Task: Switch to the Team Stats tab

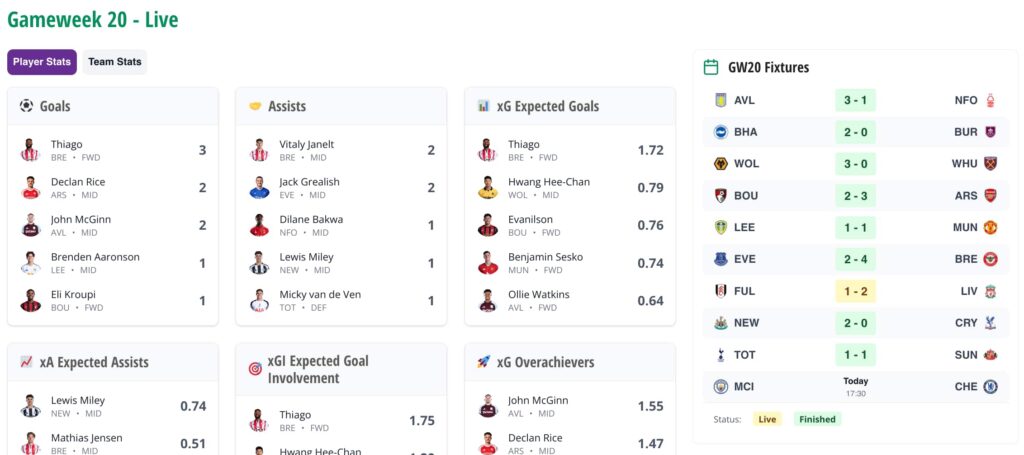Action: (x=115, y=62)
